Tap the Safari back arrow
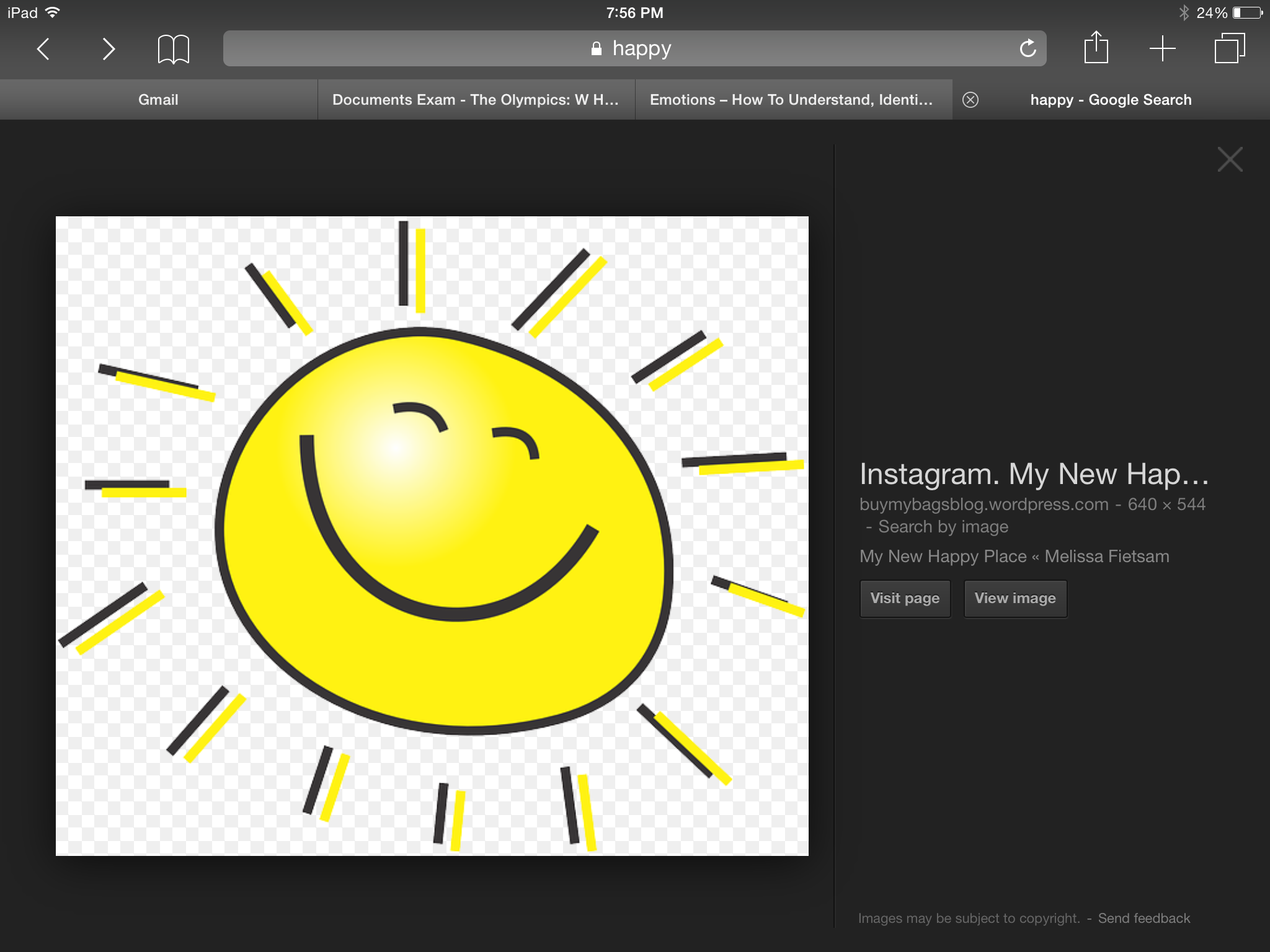 (x=43, y=49)
